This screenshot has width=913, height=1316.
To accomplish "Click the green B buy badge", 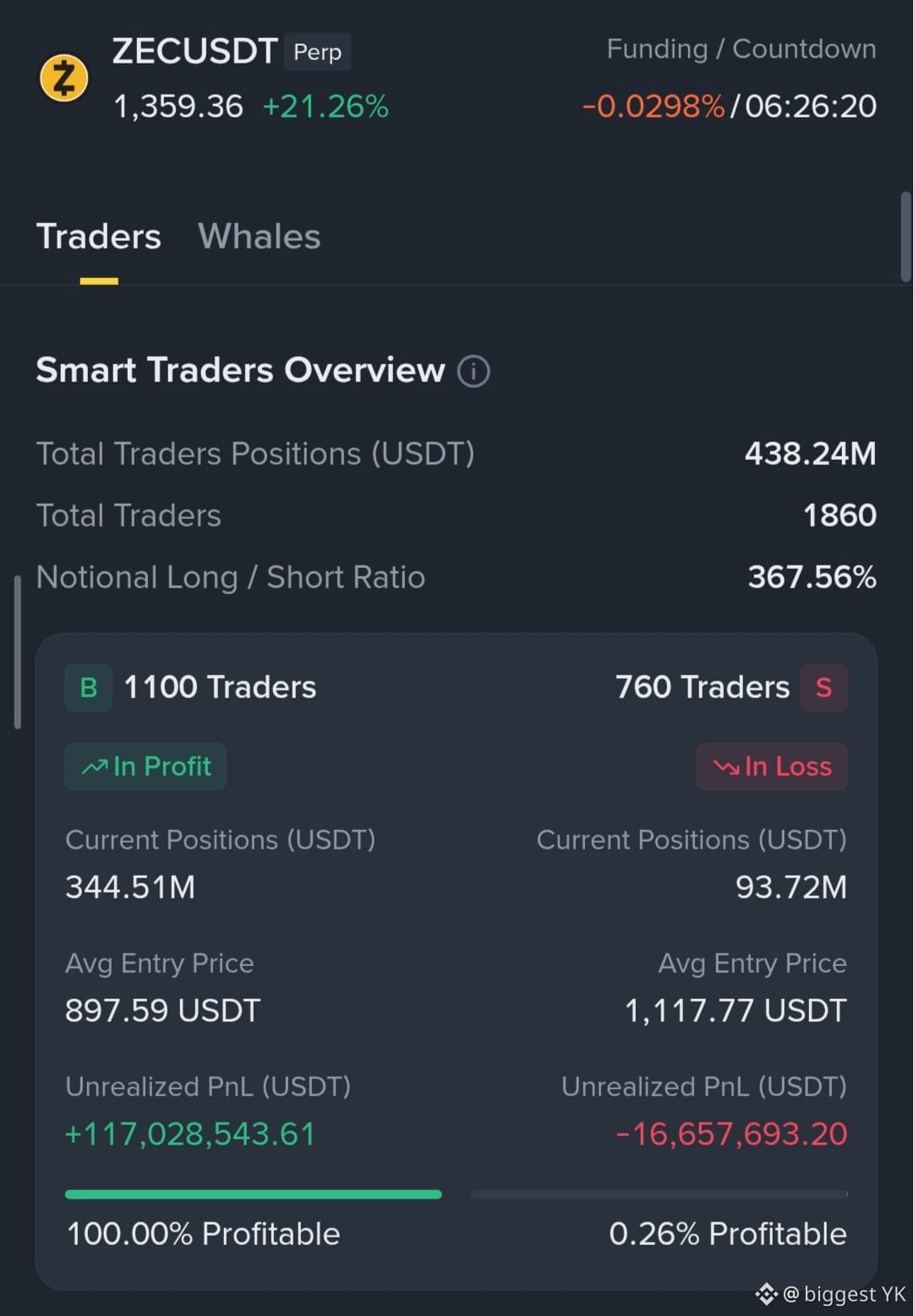I will click(89, 687).
